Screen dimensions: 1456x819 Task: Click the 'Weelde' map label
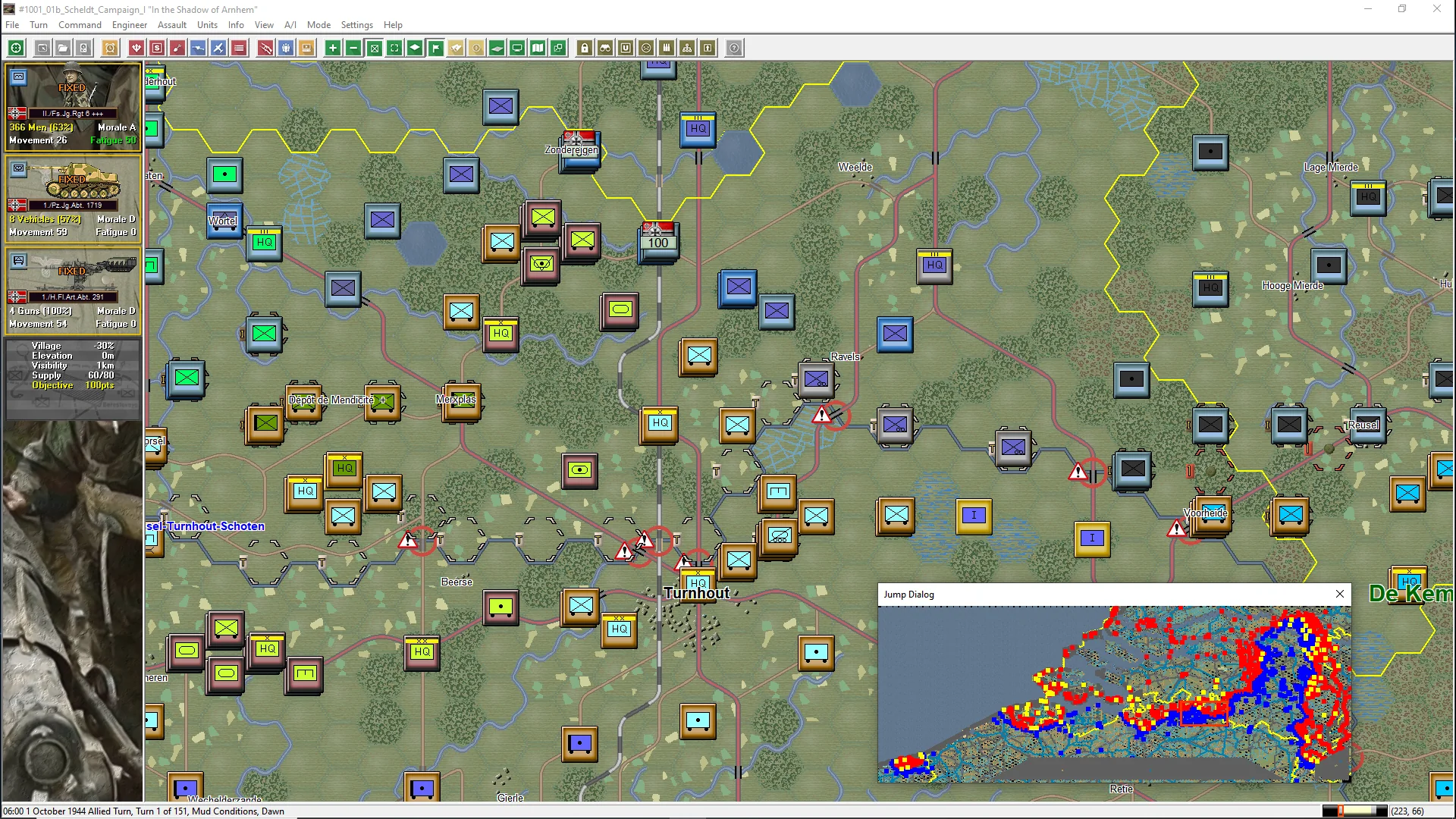pyautogui.click(x=855, y=167)
